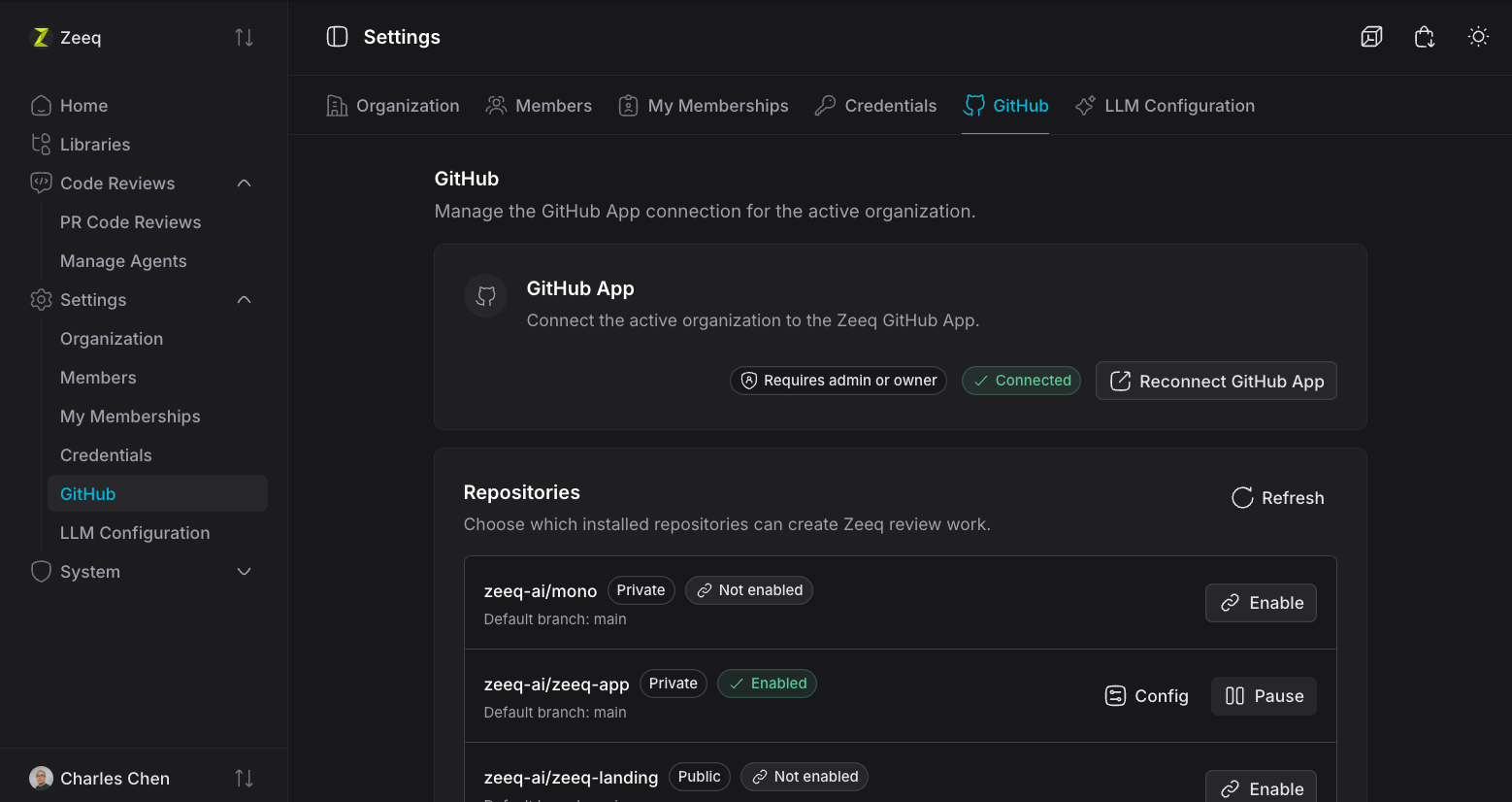This screenshot has height=802, width=1512.
Task: Click the cube icon in top-right header
Action: click(1371, 37)
